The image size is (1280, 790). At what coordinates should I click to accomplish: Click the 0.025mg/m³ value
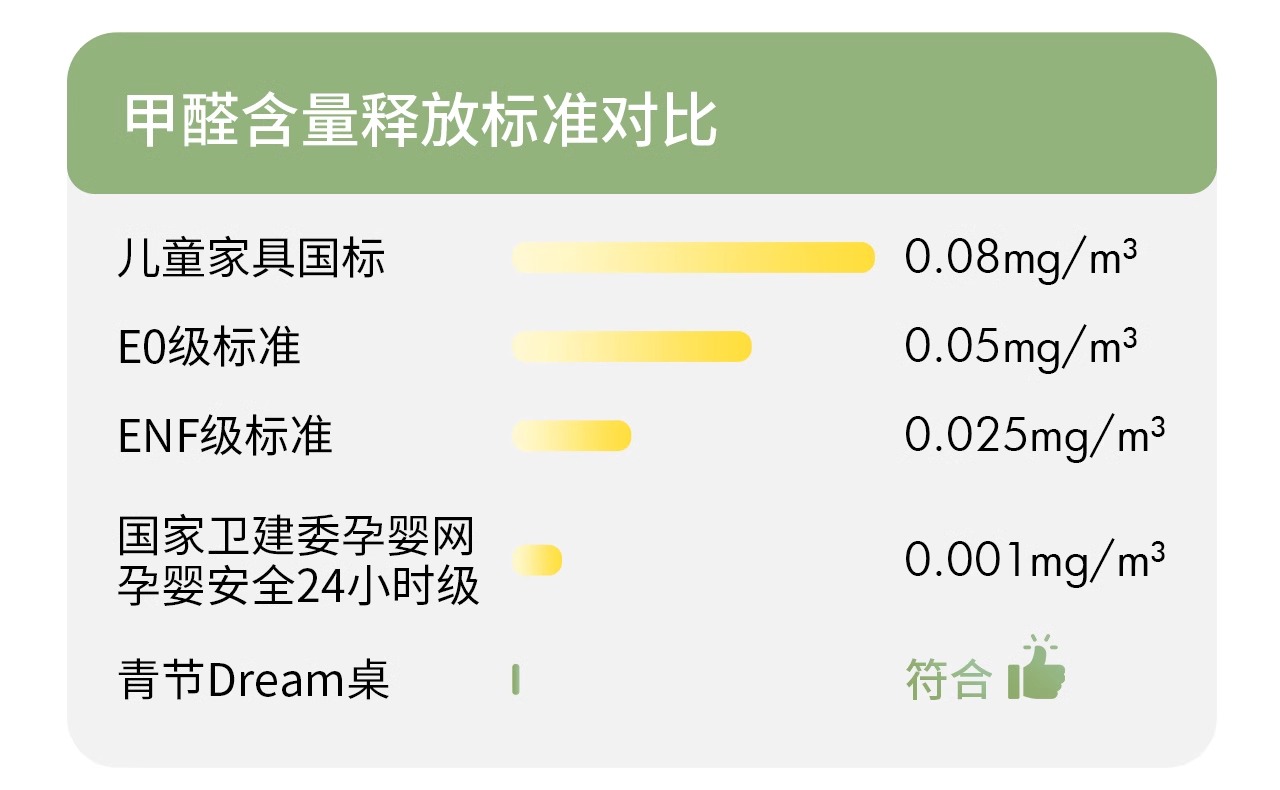pyautogui.click(x=1034, y=436)
